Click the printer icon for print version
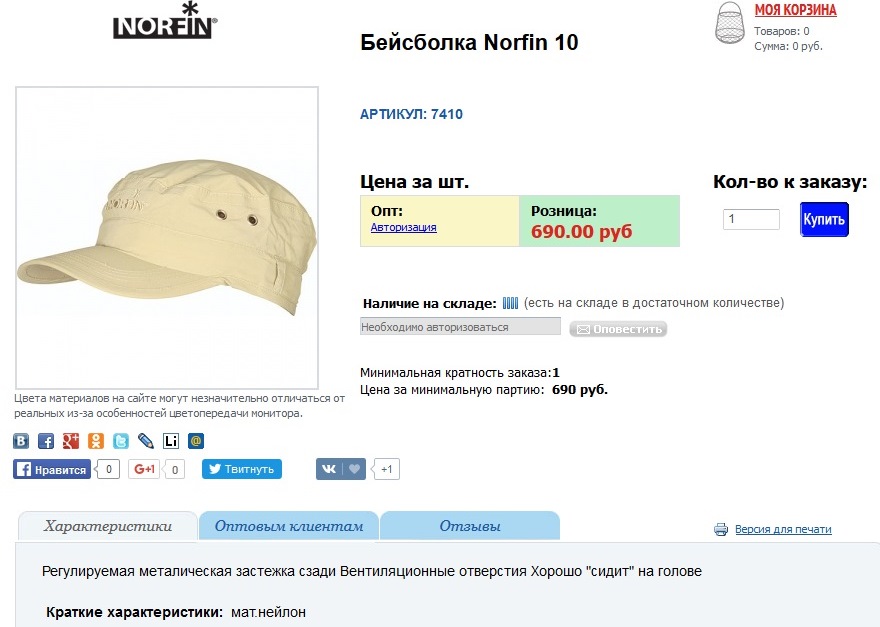Screen dimensions: 880x627 point(721,529)
